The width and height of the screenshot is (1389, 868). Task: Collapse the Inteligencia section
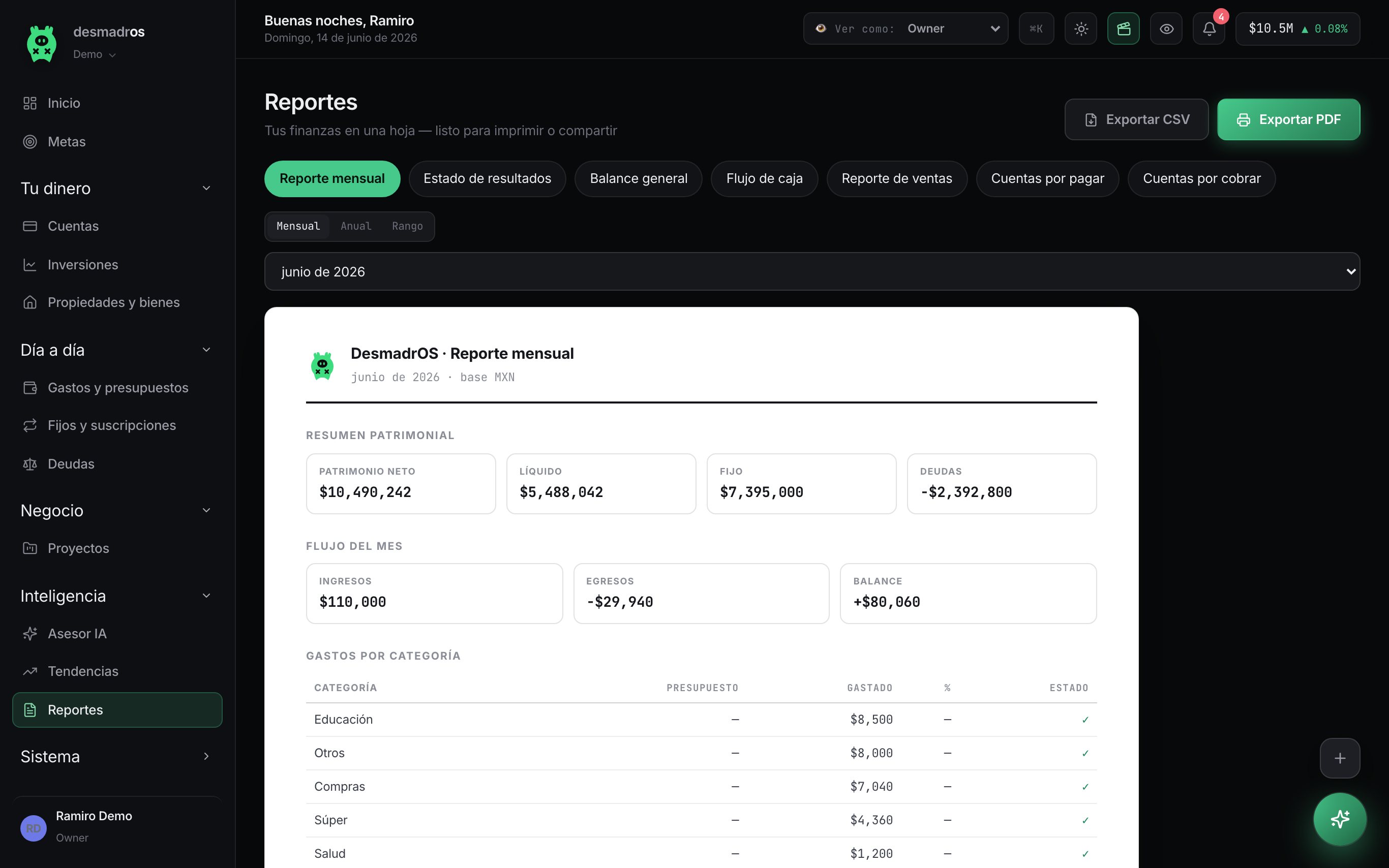point(116,596)
